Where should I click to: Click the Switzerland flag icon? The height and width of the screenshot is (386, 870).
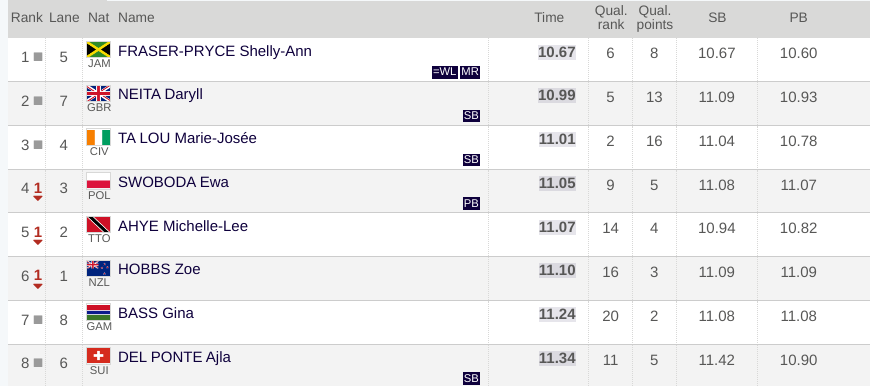pos(99,355)
